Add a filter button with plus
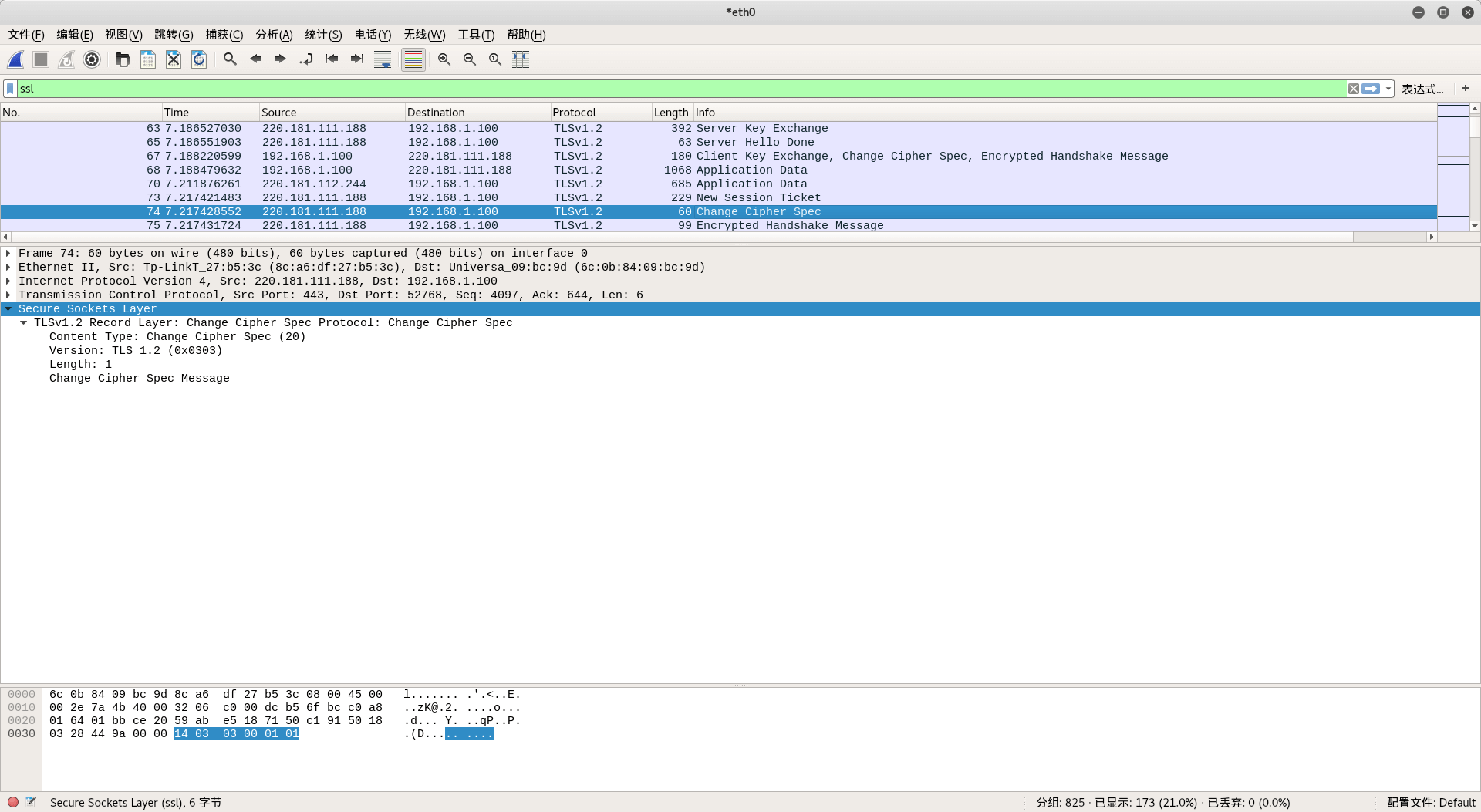Image resolution: width=1481 pixels, height=812 pixels. (1466, 89)
